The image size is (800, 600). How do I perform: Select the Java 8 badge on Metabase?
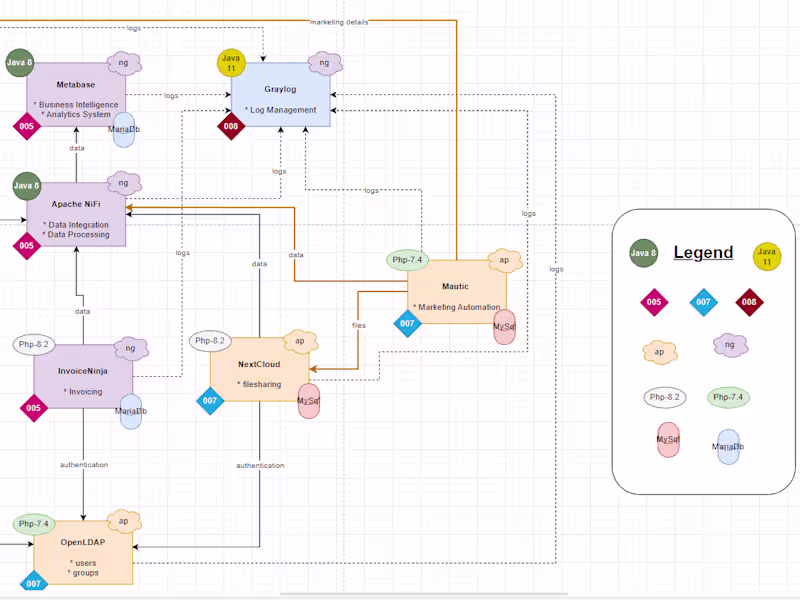pyautogui.click(x=19, y=63)
